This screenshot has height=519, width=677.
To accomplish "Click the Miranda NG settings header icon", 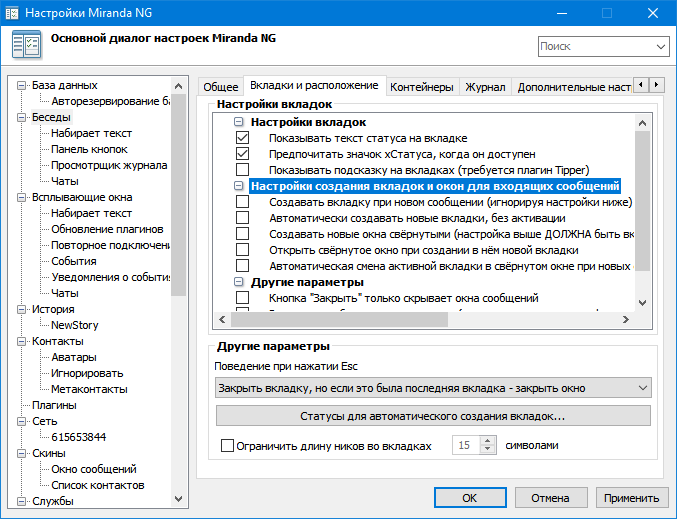I will [x=26, y=47].
